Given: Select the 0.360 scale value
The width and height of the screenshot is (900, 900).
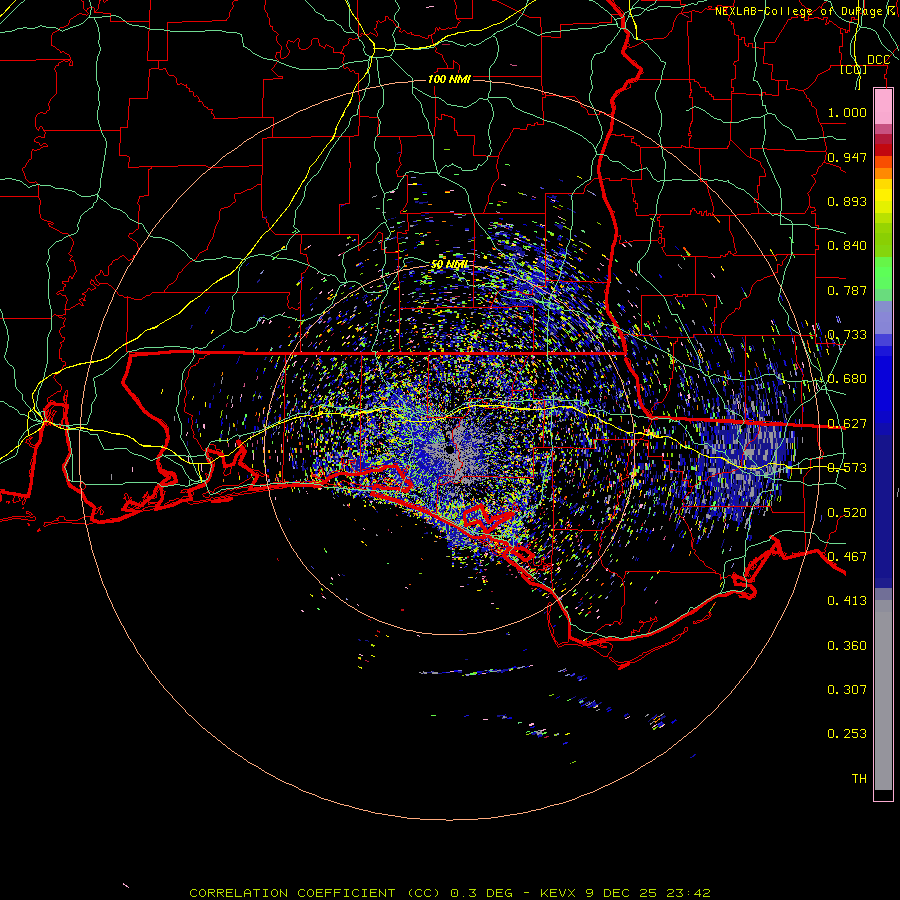Looking at the screenshot, I should click(847, 646).
